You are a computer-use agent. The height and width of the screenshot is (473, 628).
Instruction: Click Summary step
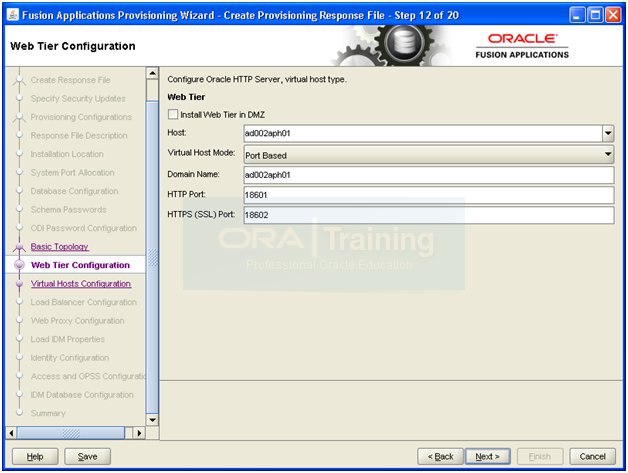(x=48, y=413)
